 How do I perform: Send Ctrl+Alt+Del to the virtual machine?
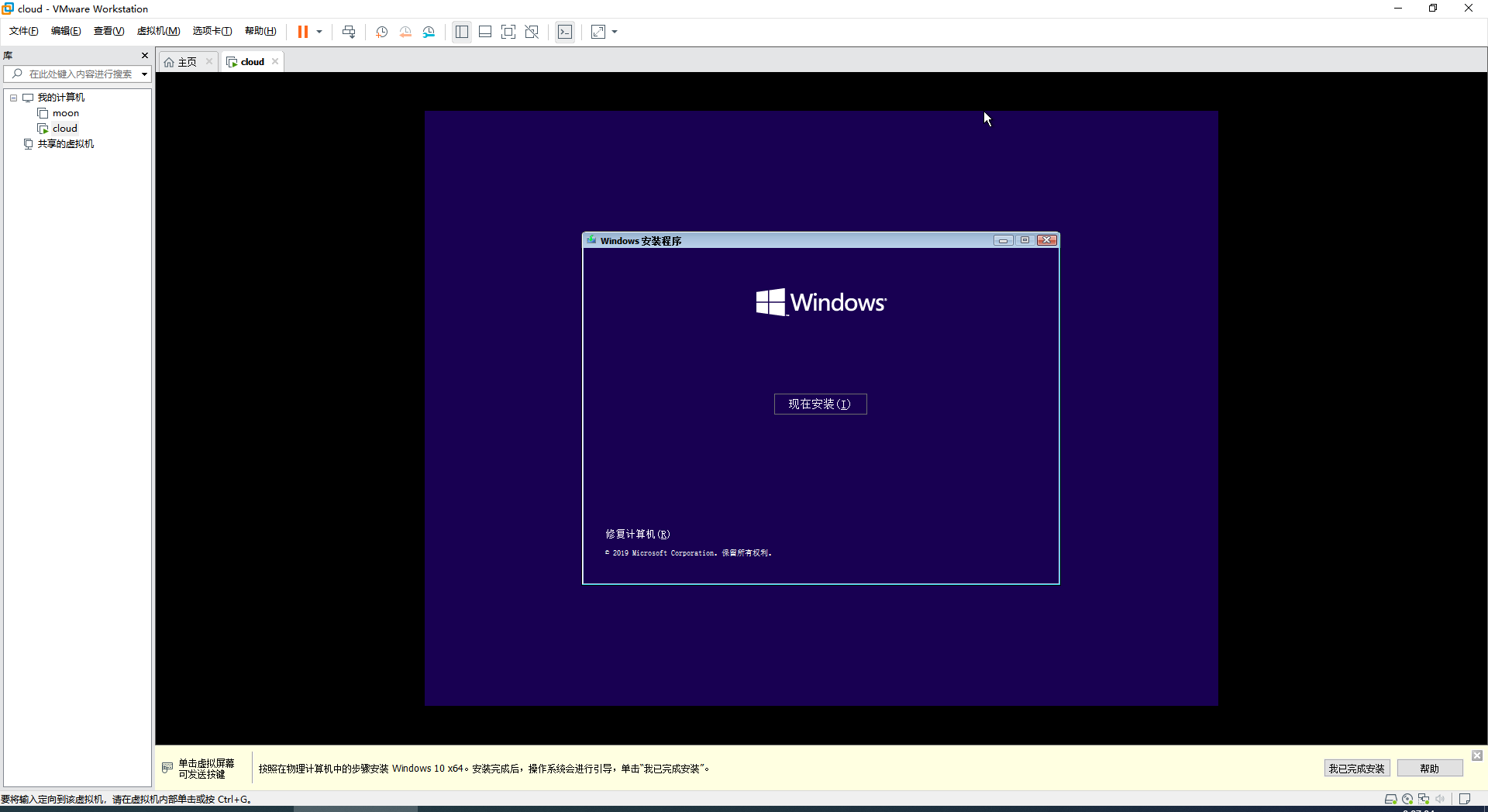349,32
